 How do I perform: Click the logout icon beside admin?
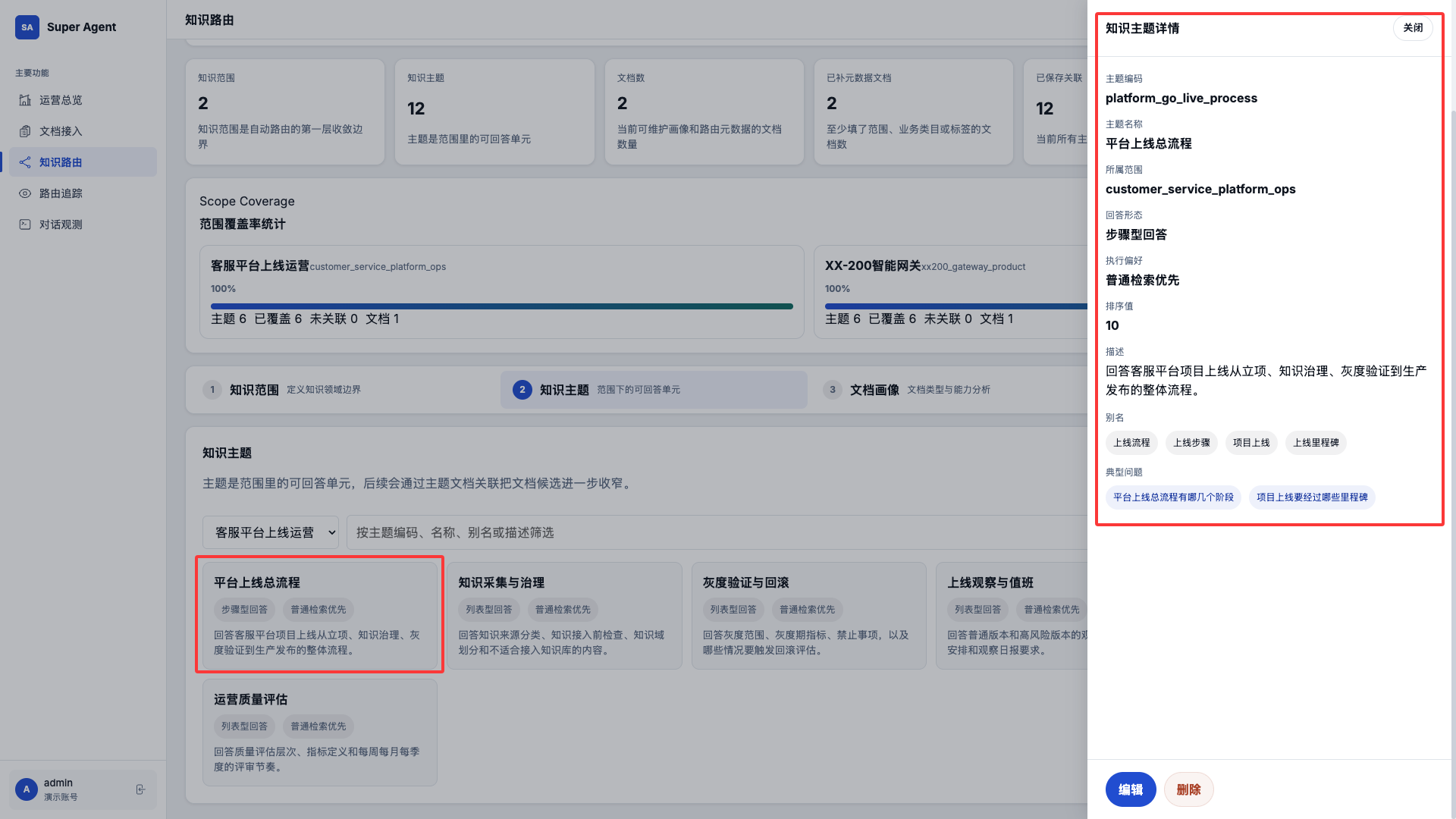pos(140,789)
